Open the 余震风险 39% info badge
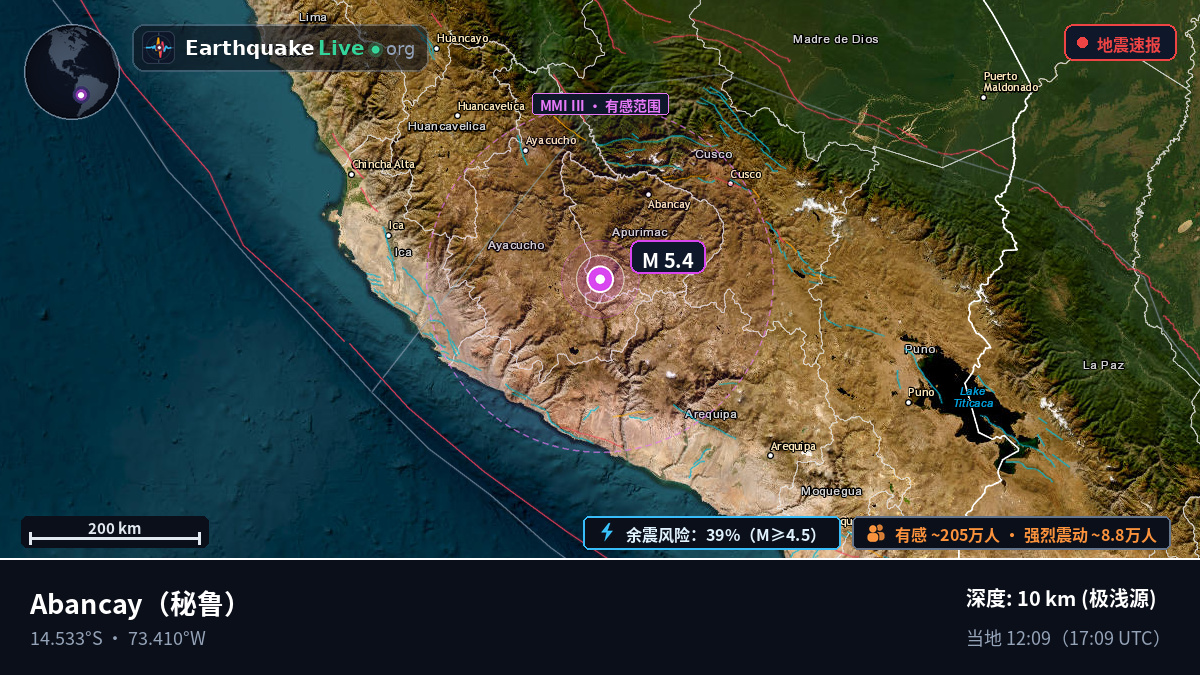1200x675 pixels. point(712,533)
